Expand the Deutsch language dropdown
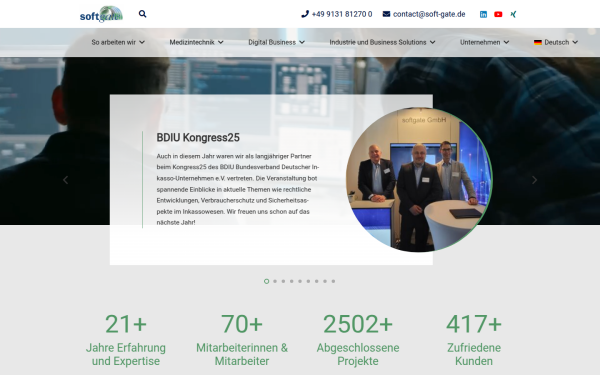Screen dimensions: 600x375 pyautogui.click(x=556, y=42)
